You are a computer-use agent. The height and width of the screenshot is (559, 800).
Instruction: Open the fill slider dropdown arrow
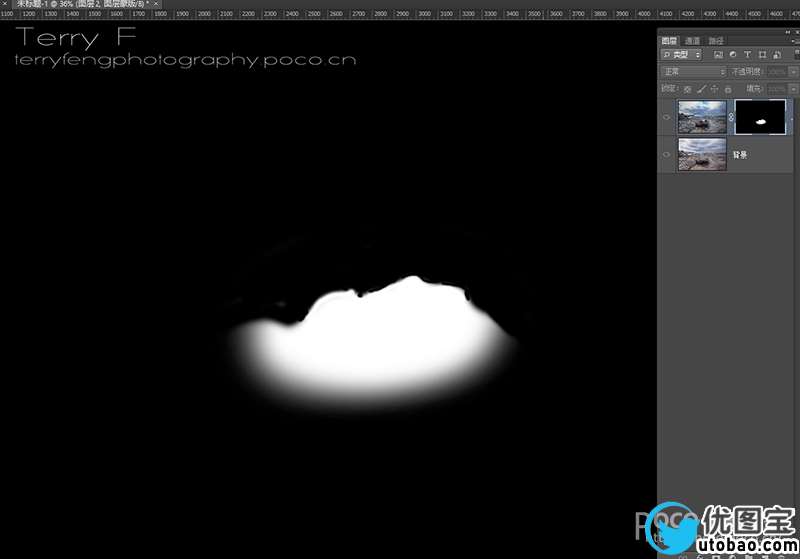point(793,89)
